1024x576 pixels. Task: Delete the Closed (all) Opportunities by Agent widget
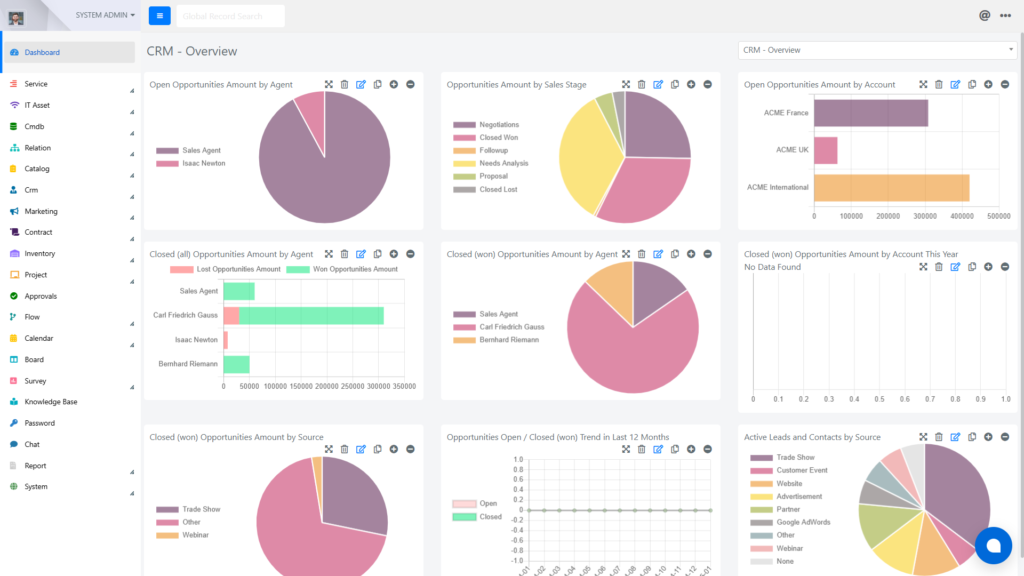345,254
